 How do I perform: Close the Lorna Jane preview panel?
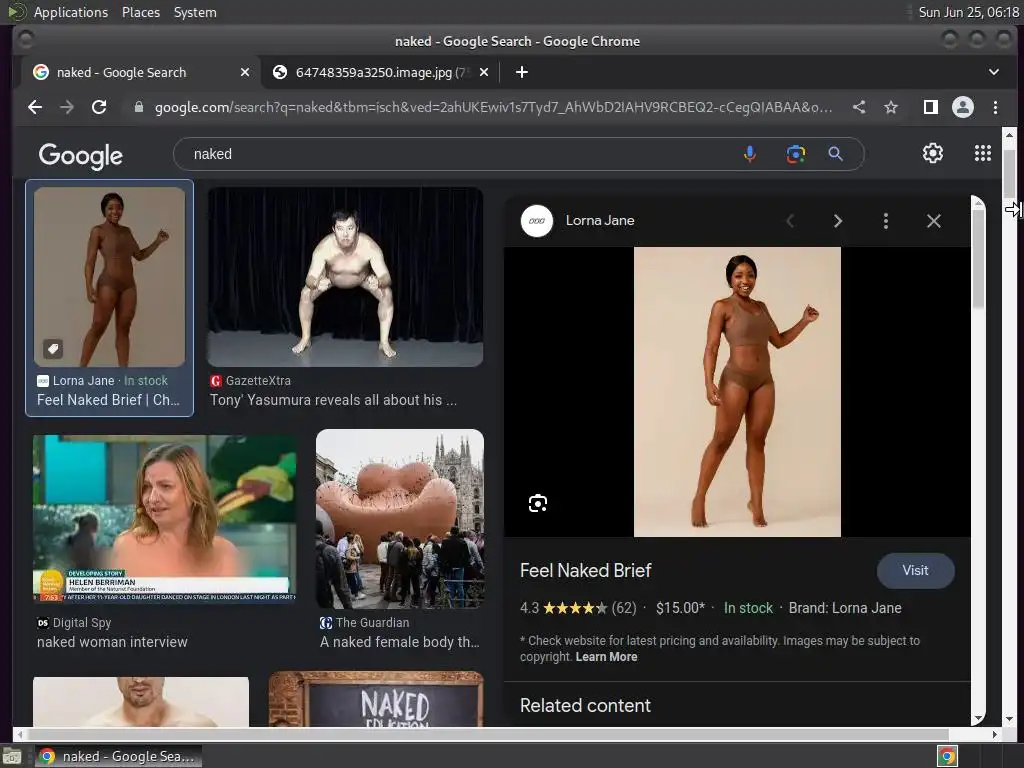click(934, 221)
